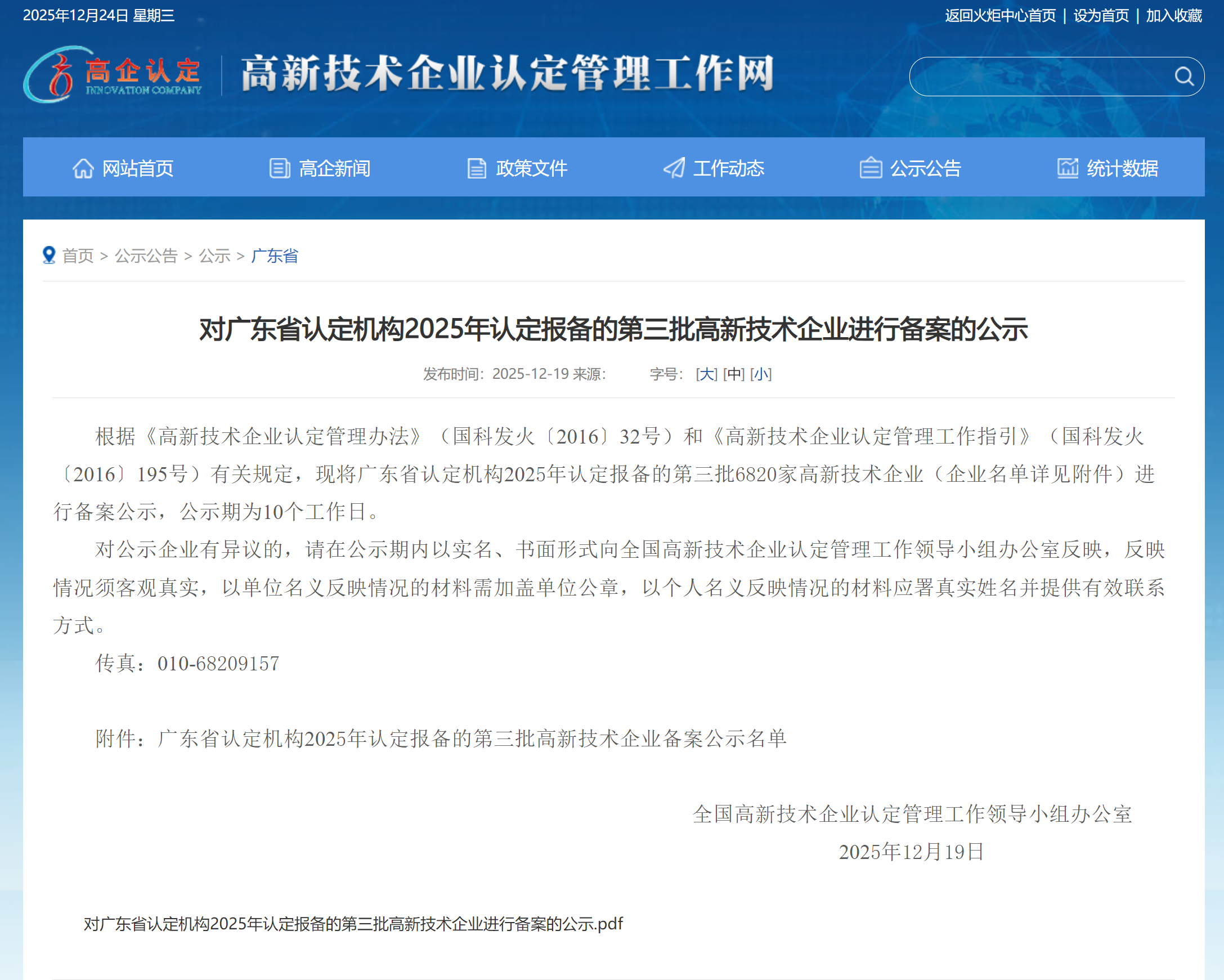1224x980 pixels.
Task: Click the 高企认定 site logo
Action: coord(113,75)
